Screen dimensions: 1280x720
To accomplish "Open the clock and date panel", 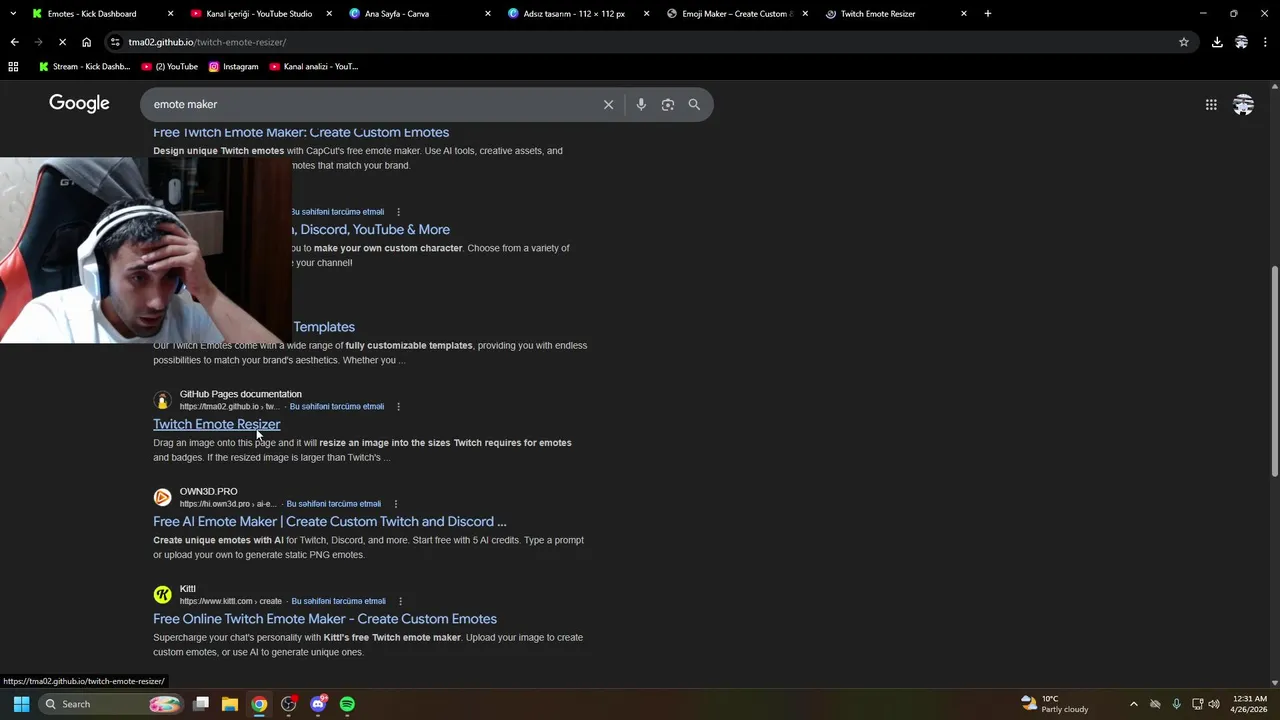I will click(x=1248, y=704).
